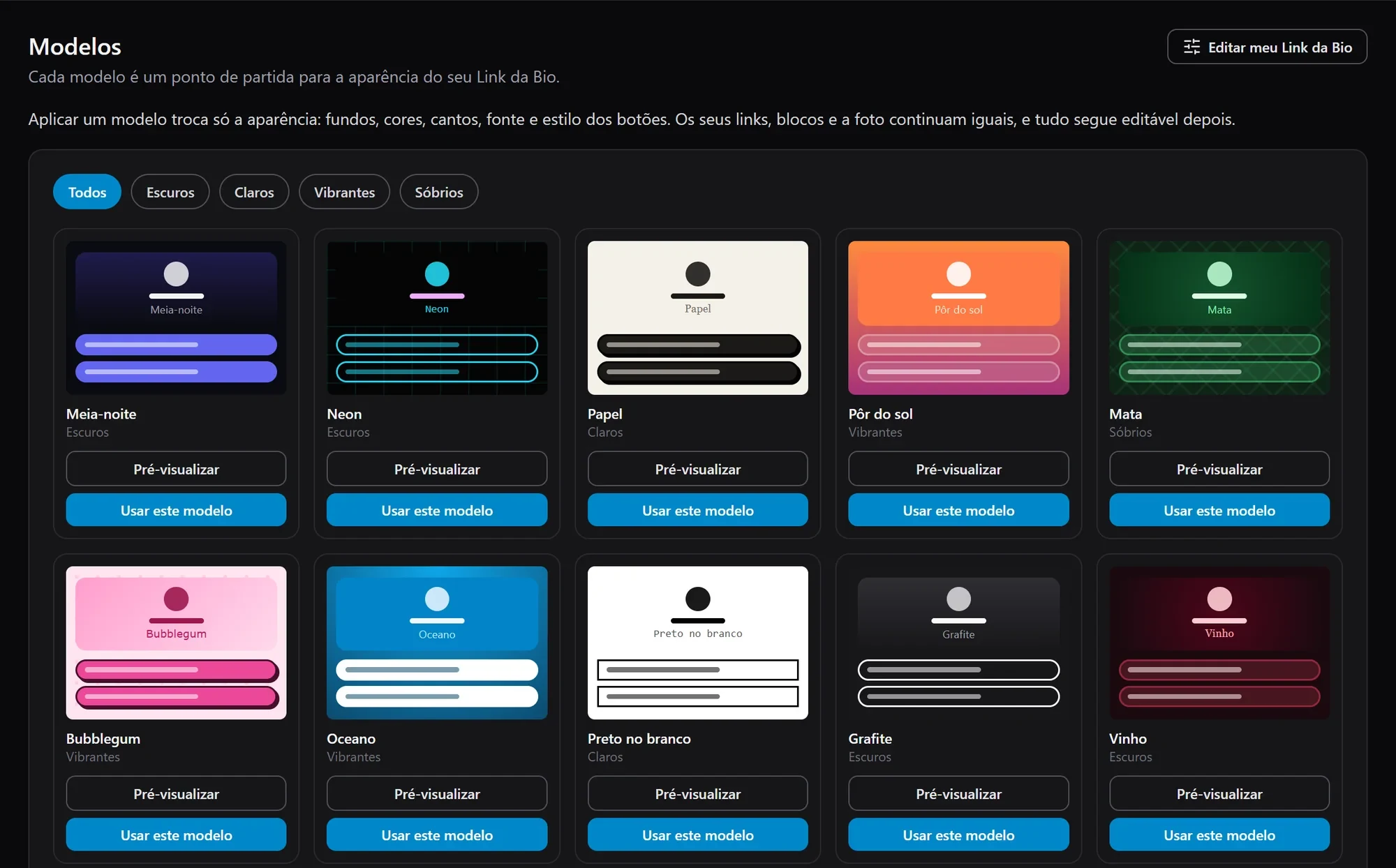Apply the Pôr do sol template
1396x868 pixels.
point(958,510)
